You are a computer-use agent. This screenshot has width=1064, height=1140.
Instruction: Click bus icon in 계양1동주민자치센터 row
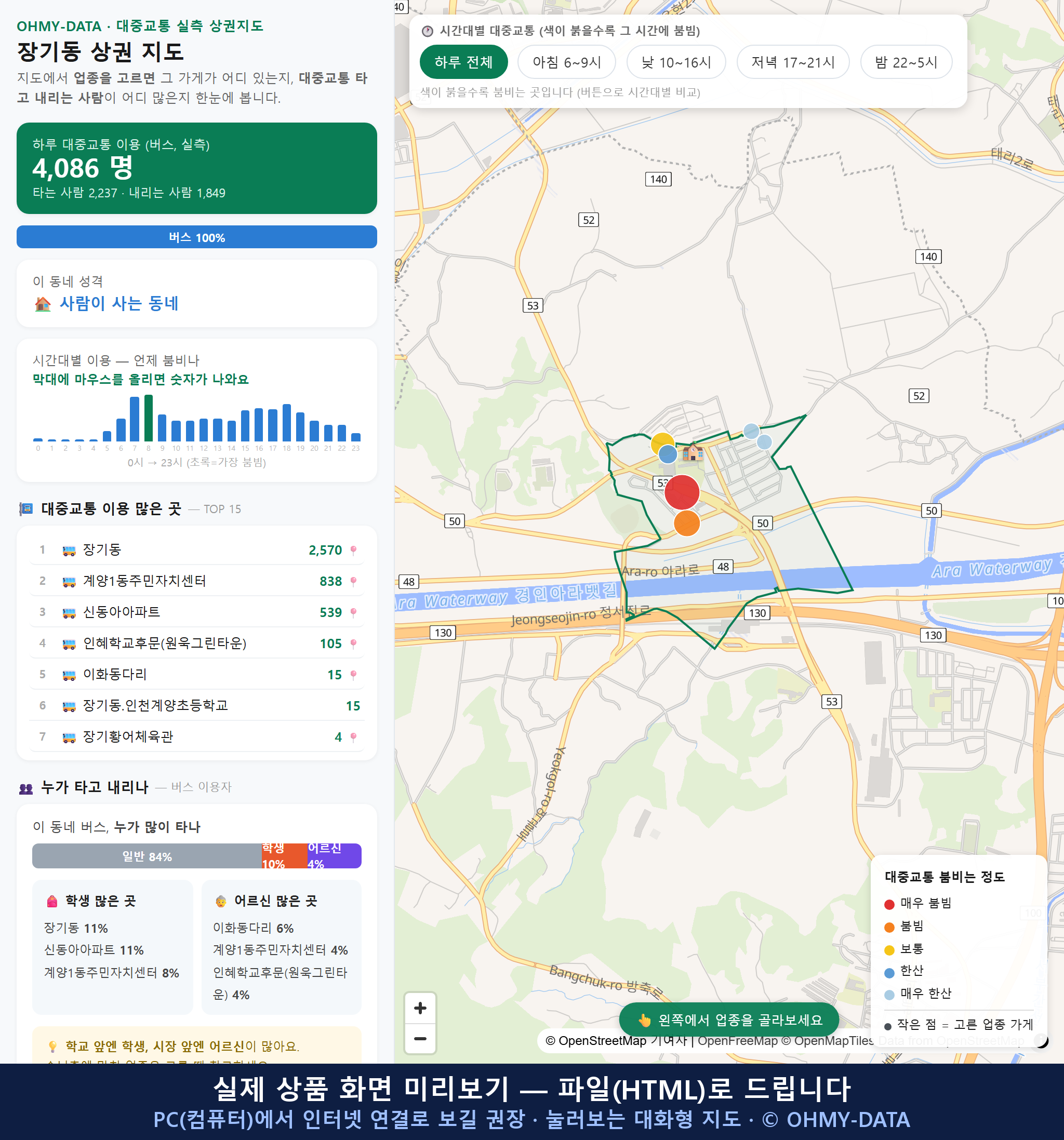point(69,582)
